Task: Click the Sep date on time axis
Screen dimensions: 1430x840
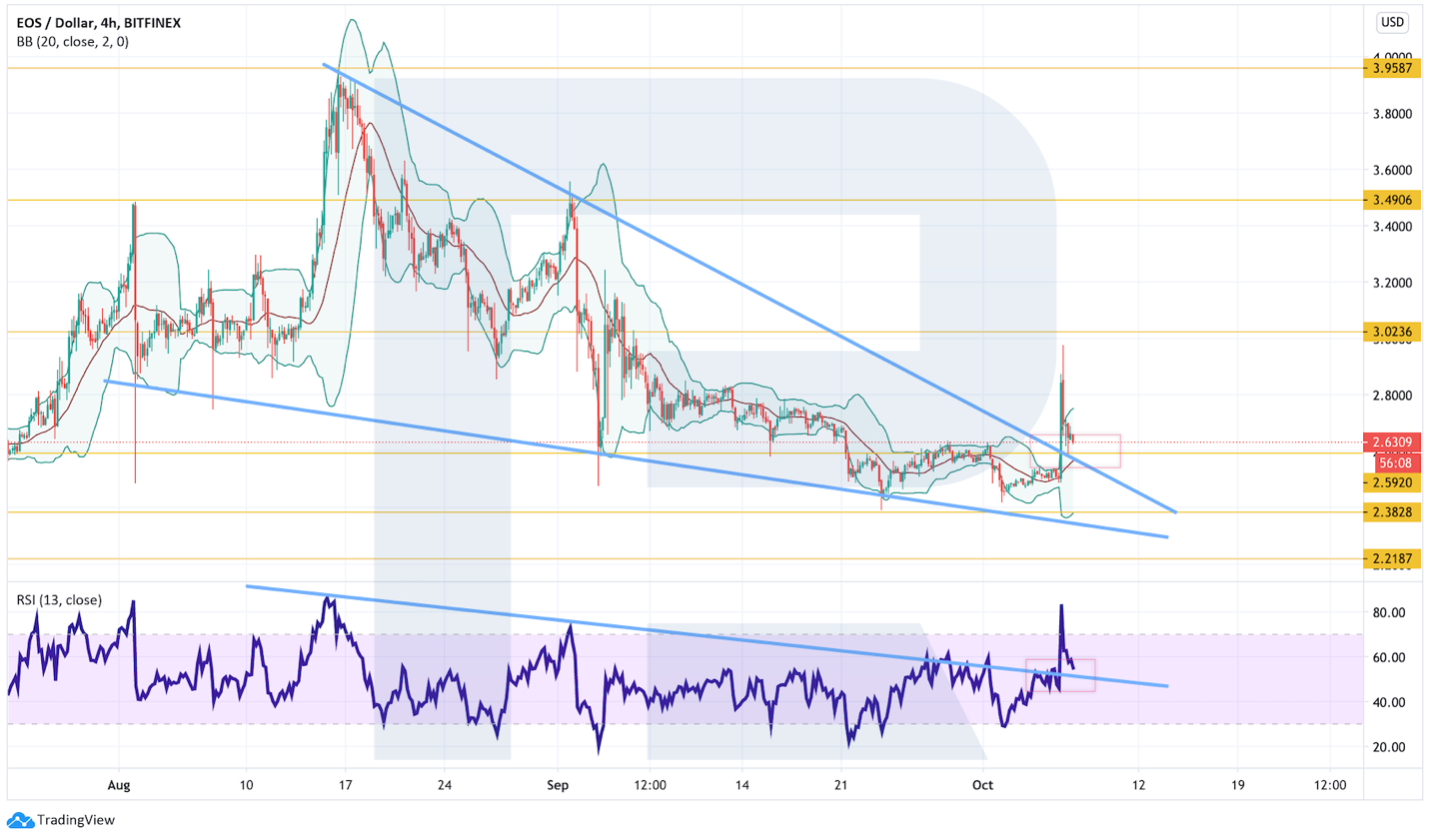Action: pos(558,785)
